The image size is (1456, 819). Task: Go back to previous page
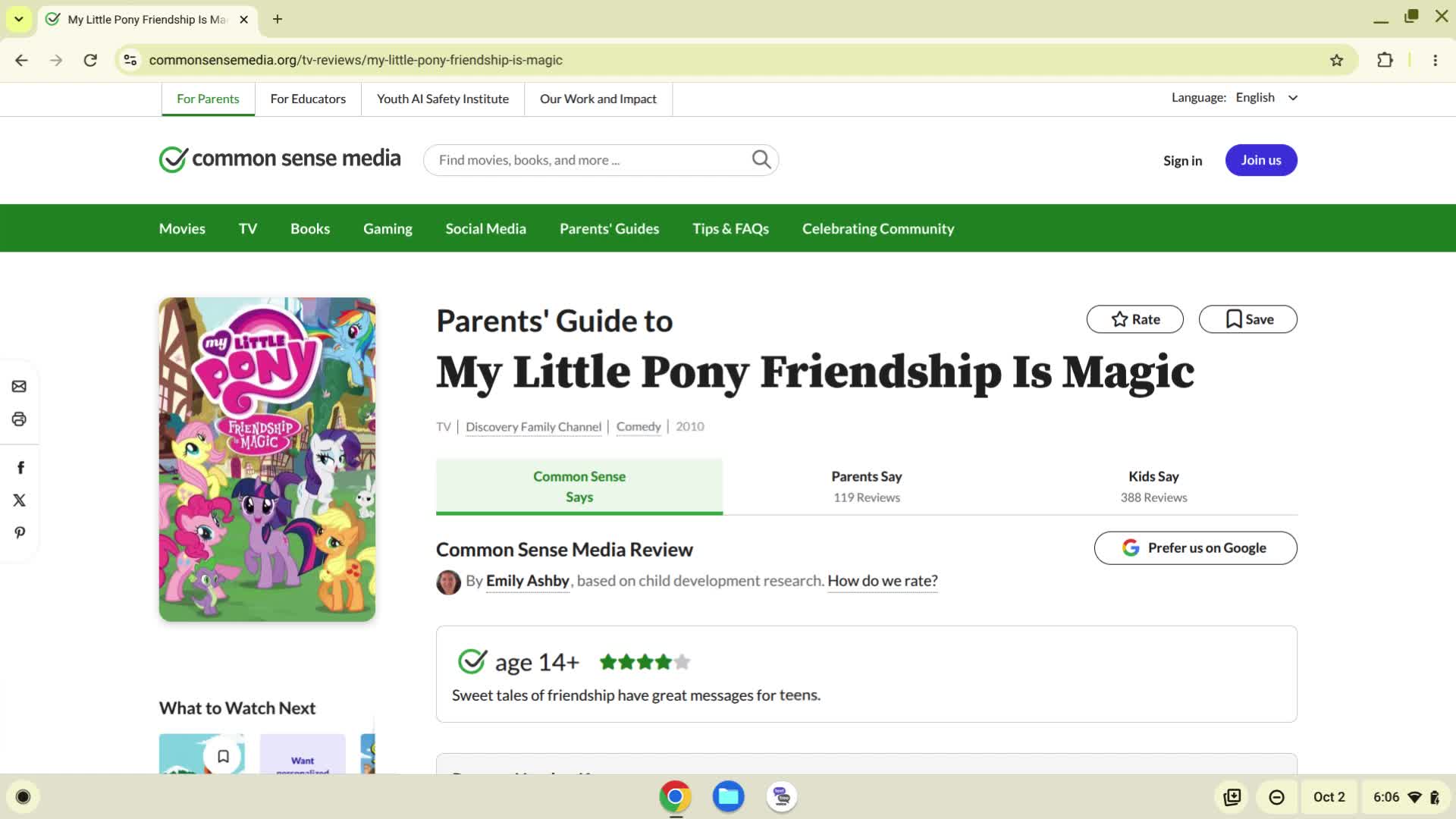pos(21,60)
